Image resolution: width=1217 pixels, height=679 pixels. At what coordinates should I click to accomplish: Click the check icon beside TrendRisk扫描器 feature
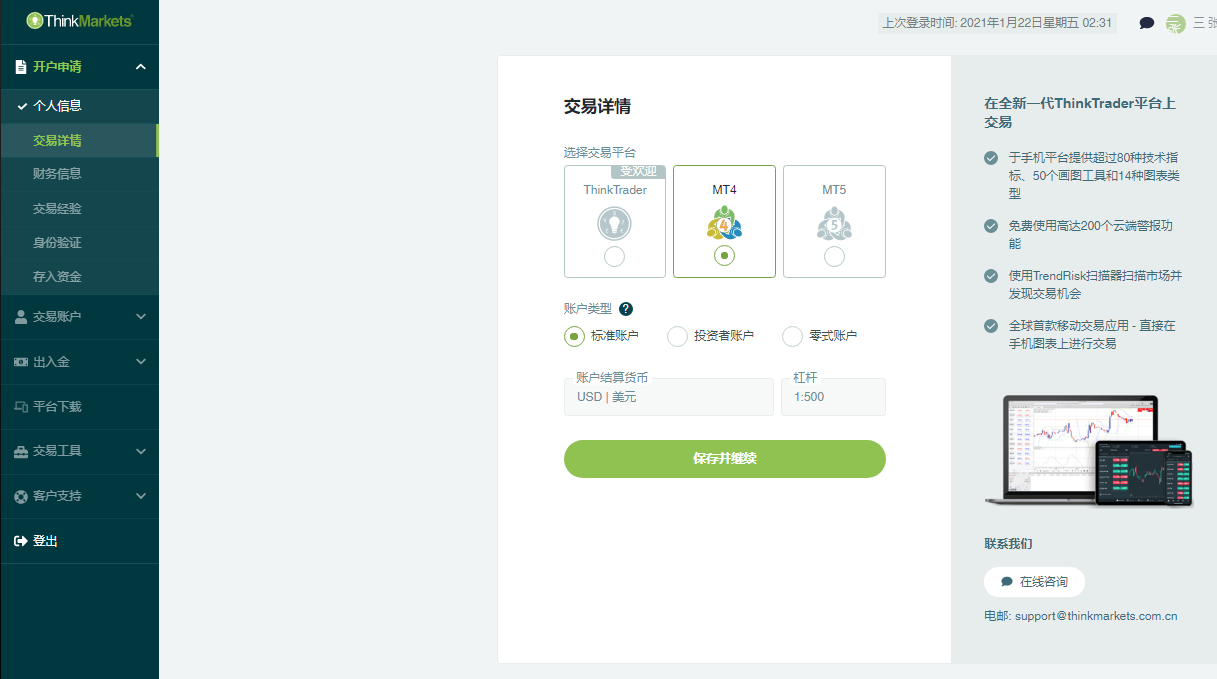click(991, 276)
